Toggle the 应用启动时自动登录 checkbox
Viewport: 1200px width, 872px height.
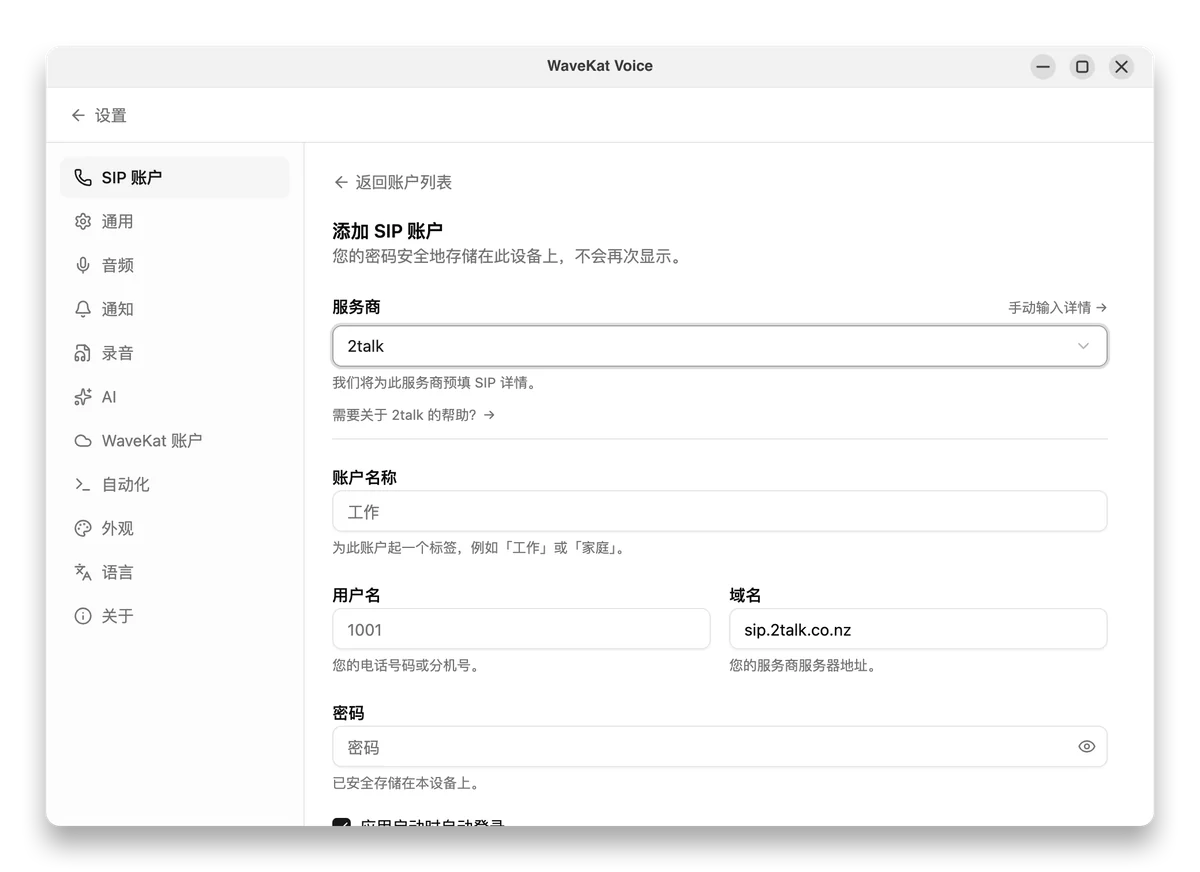341,824
